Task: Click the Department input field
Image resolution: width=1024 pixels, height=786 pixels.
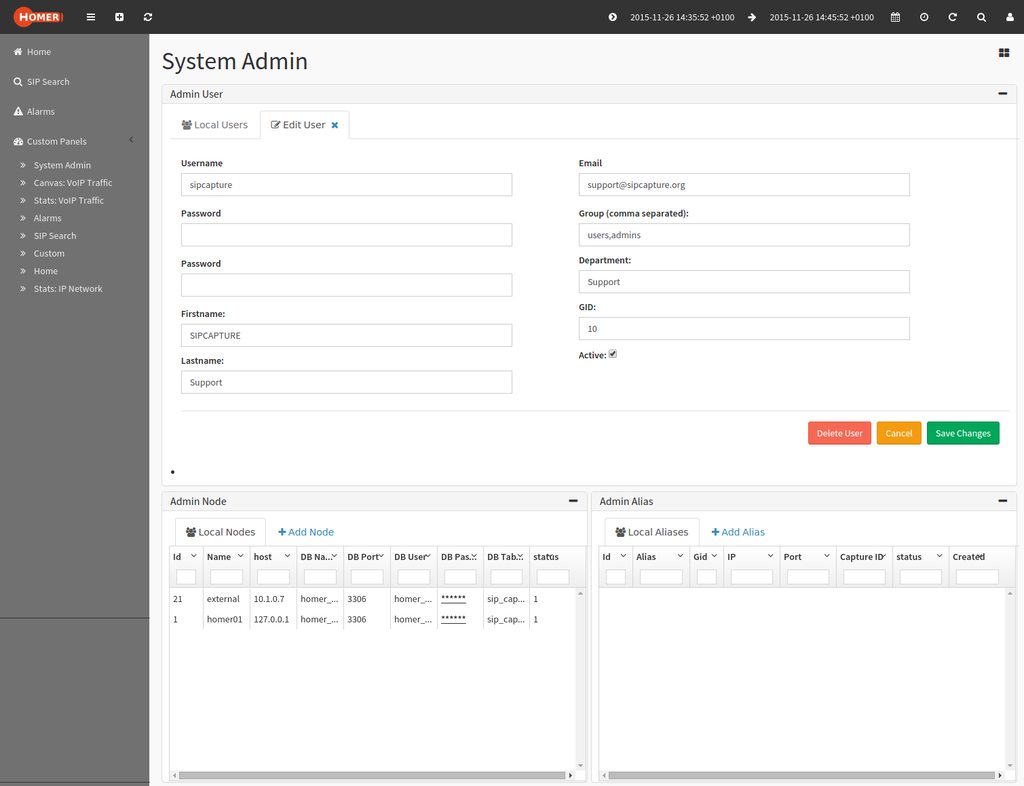Action: [744, 282]
